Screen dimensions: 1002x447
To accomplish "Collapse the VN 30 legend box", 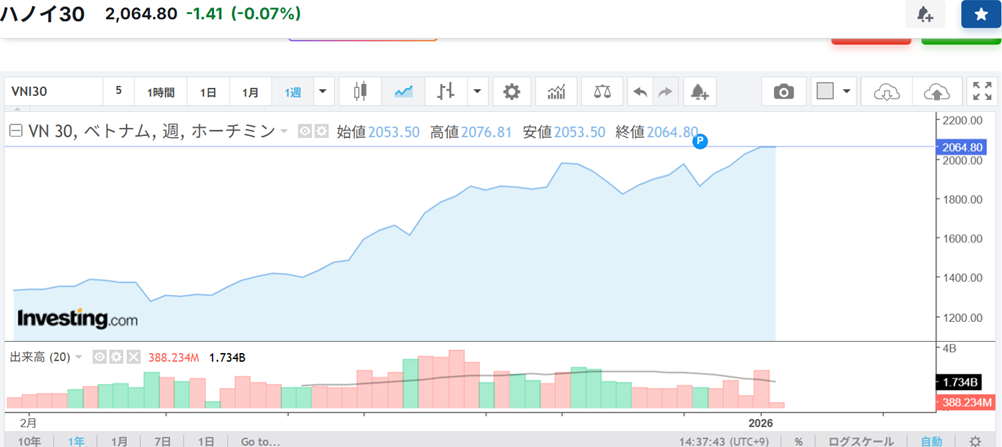I will [x=16, y=131].
